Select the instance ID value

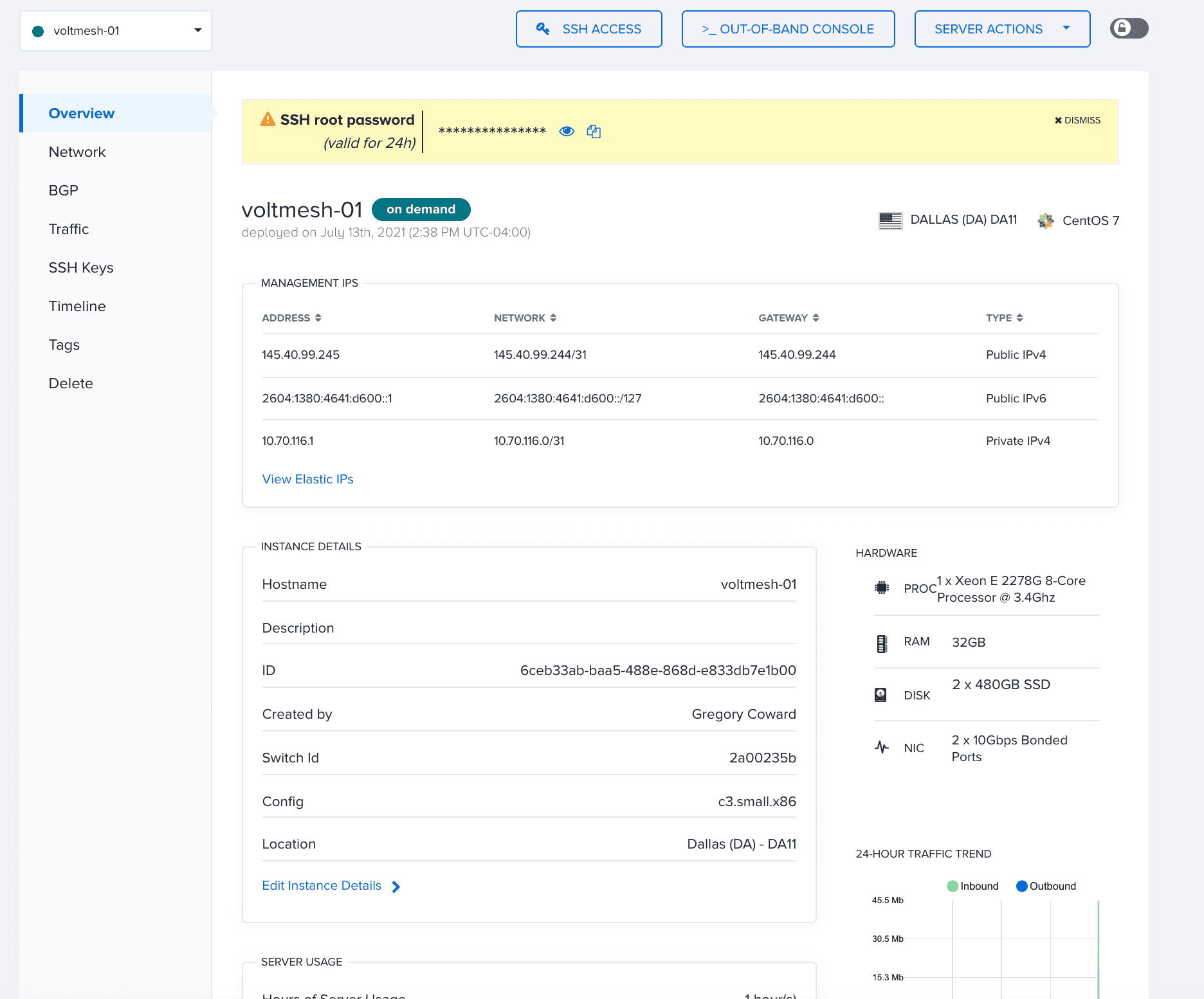[x=658, y=670]
